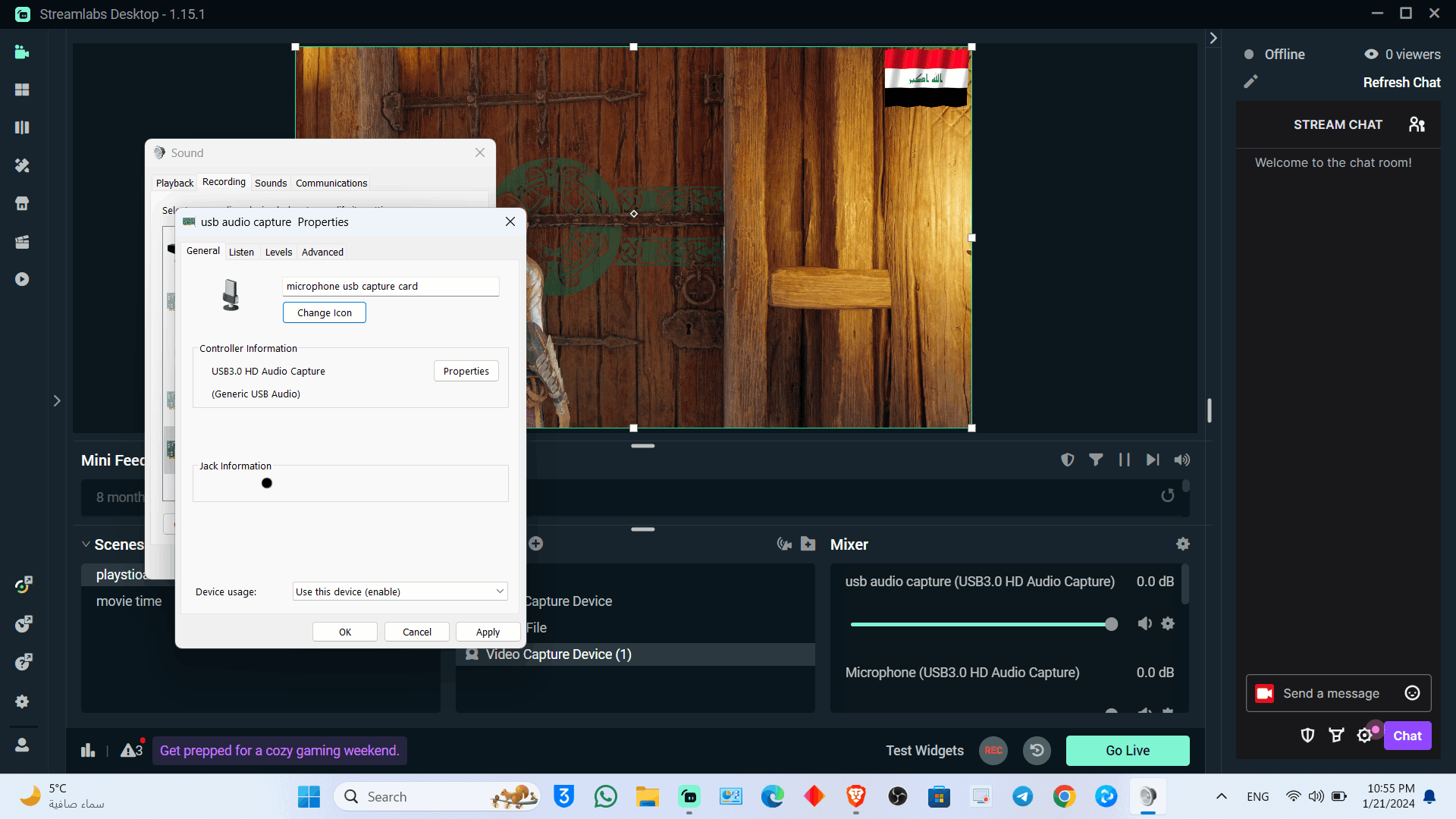The height and width of the screenshot is (819, 1456).
Task: Click the Mixer settings gear icon
Action: click(x=1183, y=544)
